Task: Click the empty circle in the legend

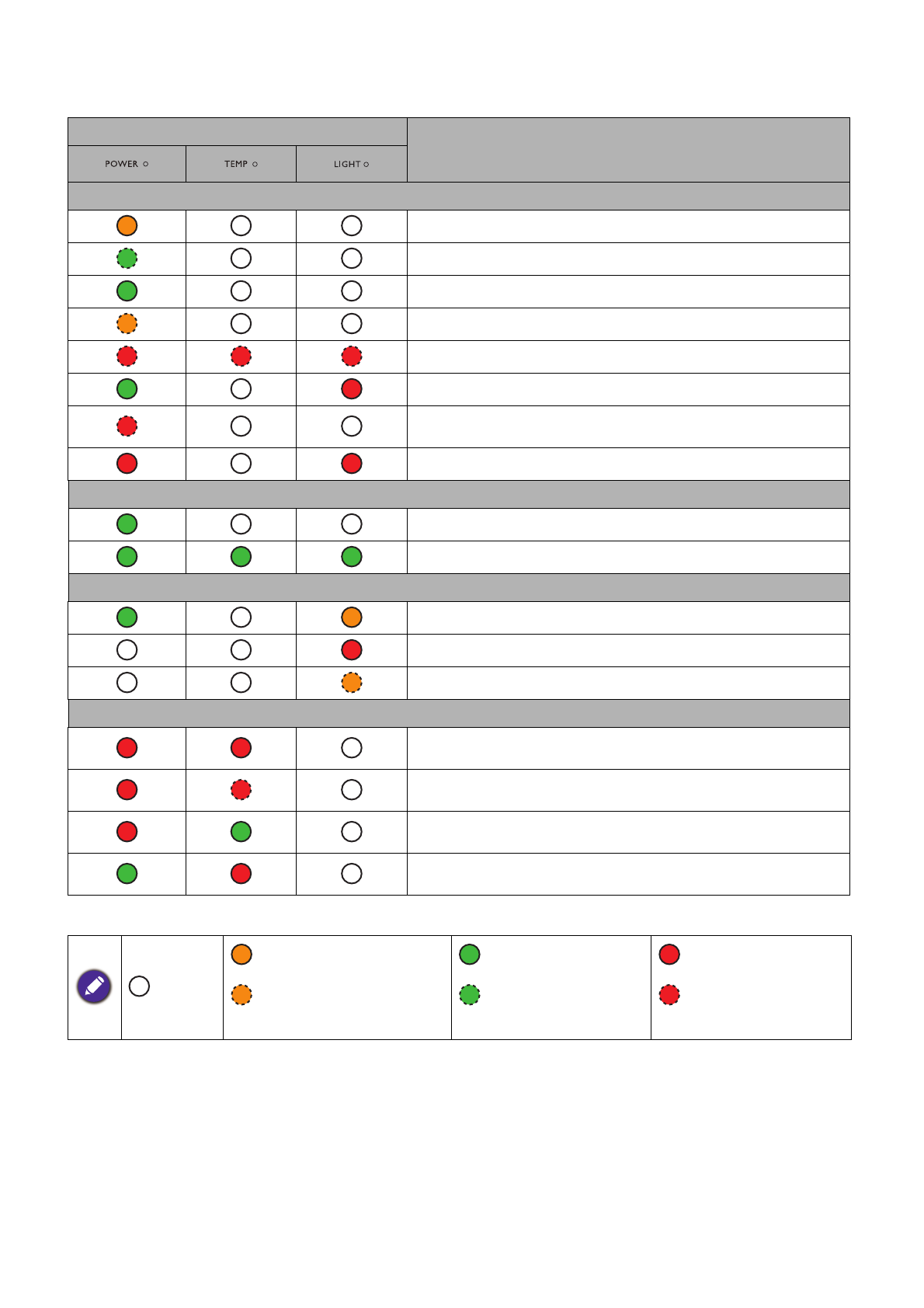Action: 140,986
